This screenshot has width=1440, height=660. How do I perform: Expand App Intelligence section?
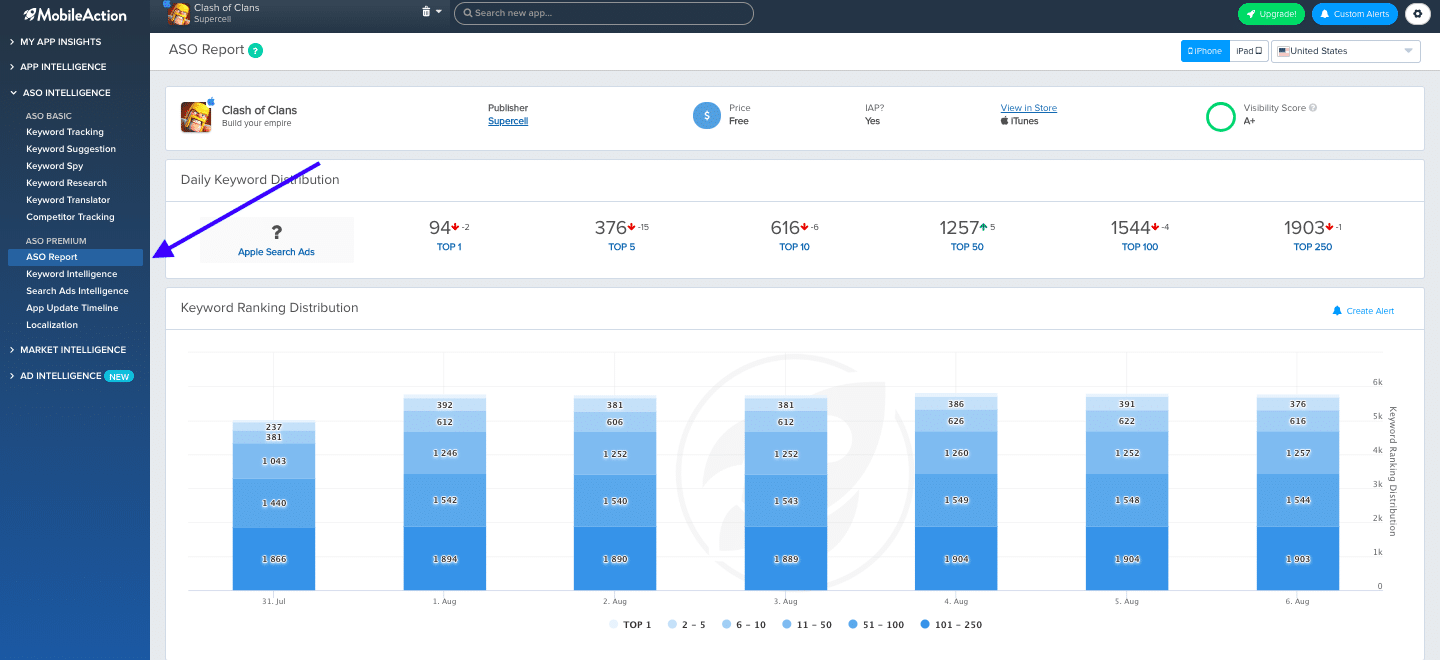(62, 67)
